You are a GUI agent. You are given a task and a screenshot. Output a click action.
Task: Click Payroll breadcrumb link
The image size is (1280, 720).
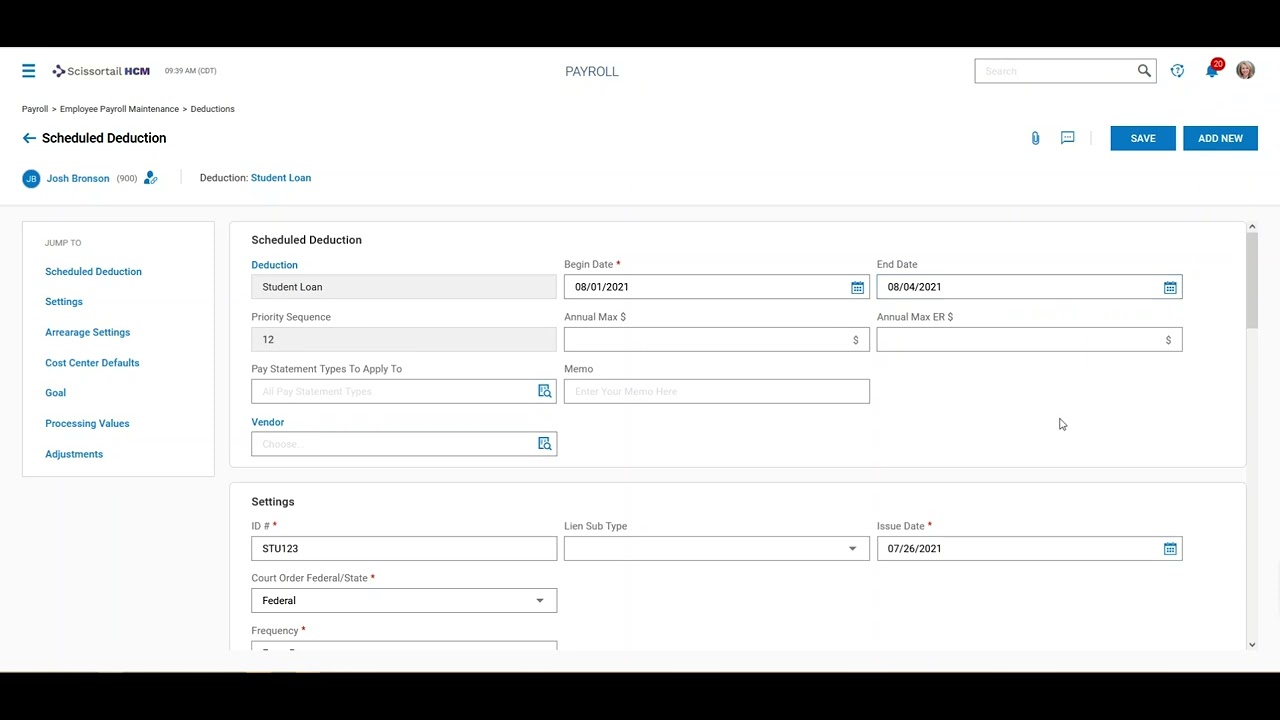[x=35, y=109]
